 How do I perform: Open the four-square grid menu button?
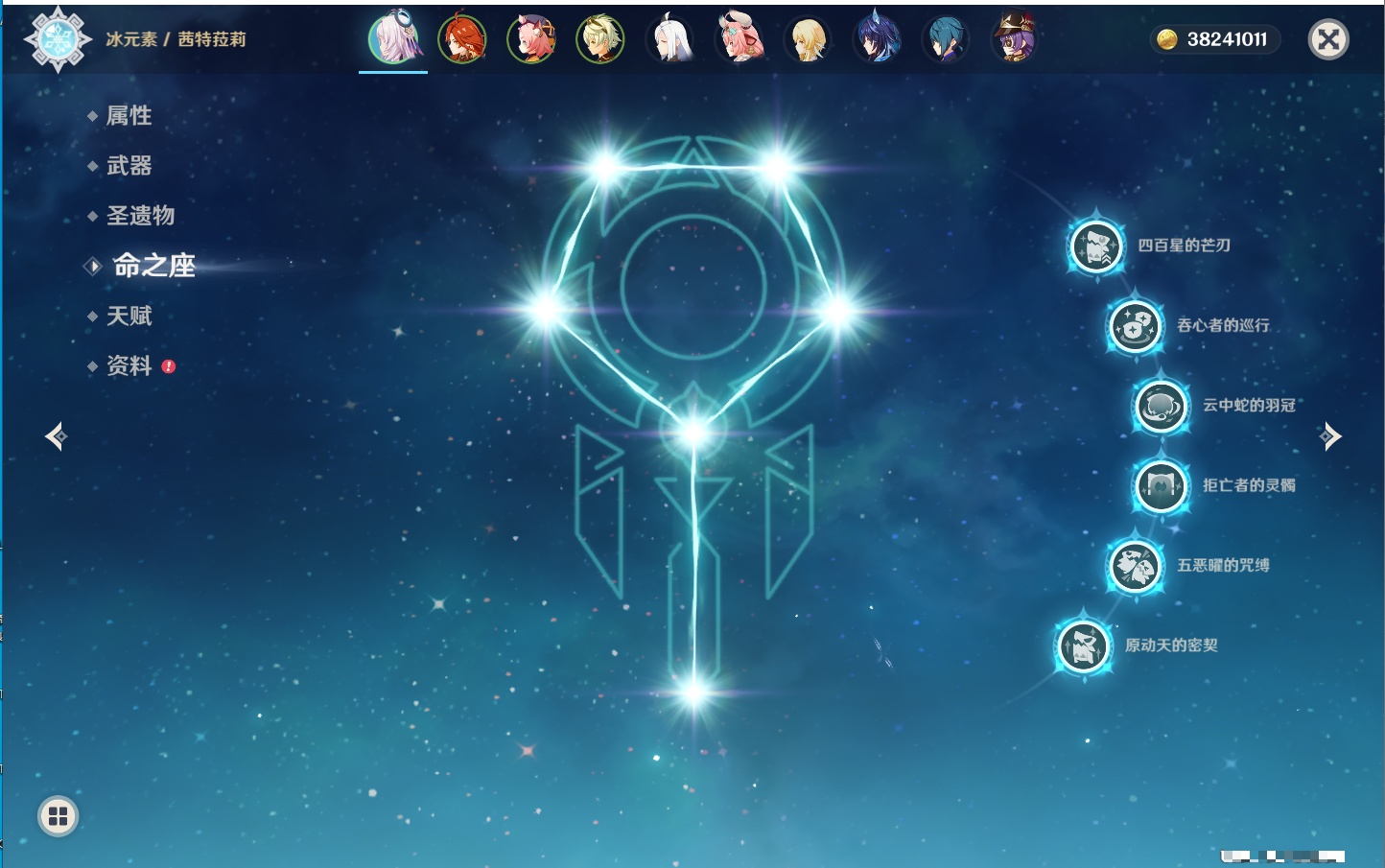click(58, 816)
